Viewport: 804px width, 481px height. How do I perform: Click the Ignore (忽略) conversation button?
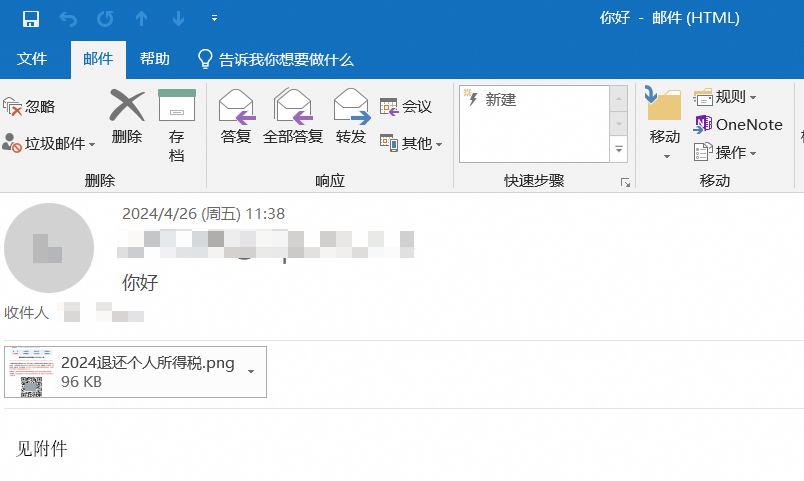(x=29, y=106)
